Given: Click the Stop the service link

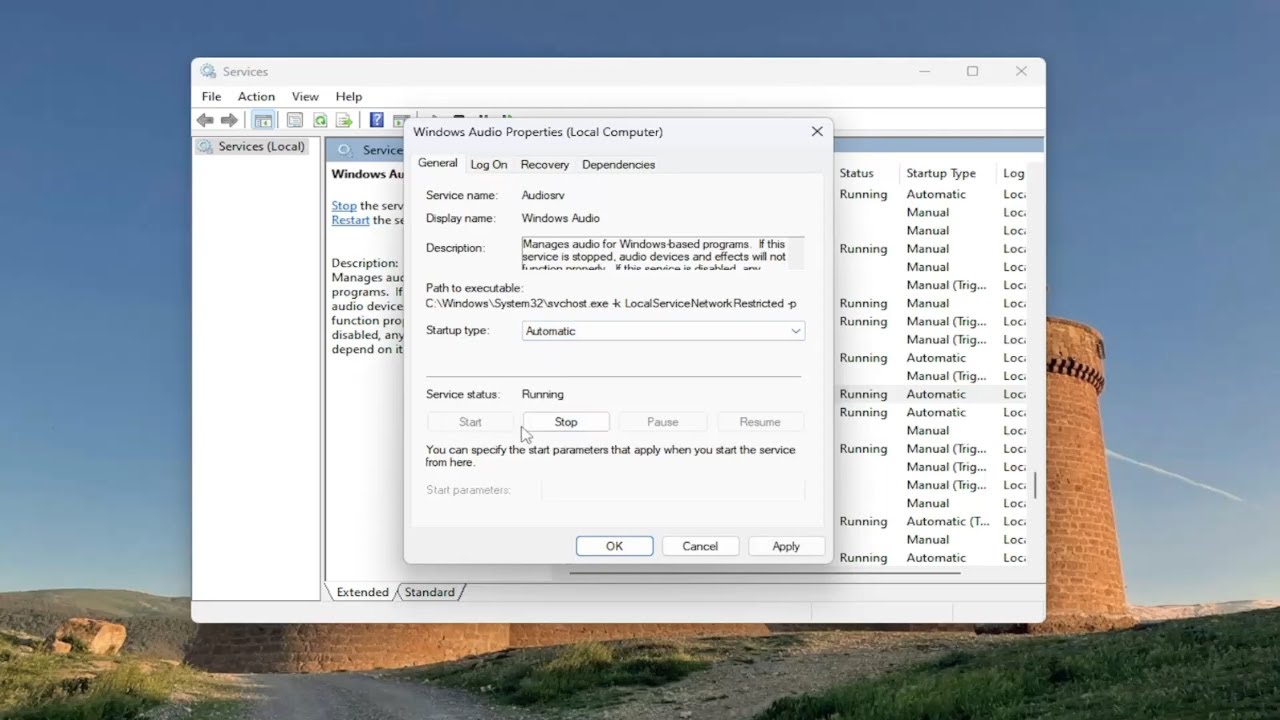Looking at the screenshot, I should click(344, 206).
